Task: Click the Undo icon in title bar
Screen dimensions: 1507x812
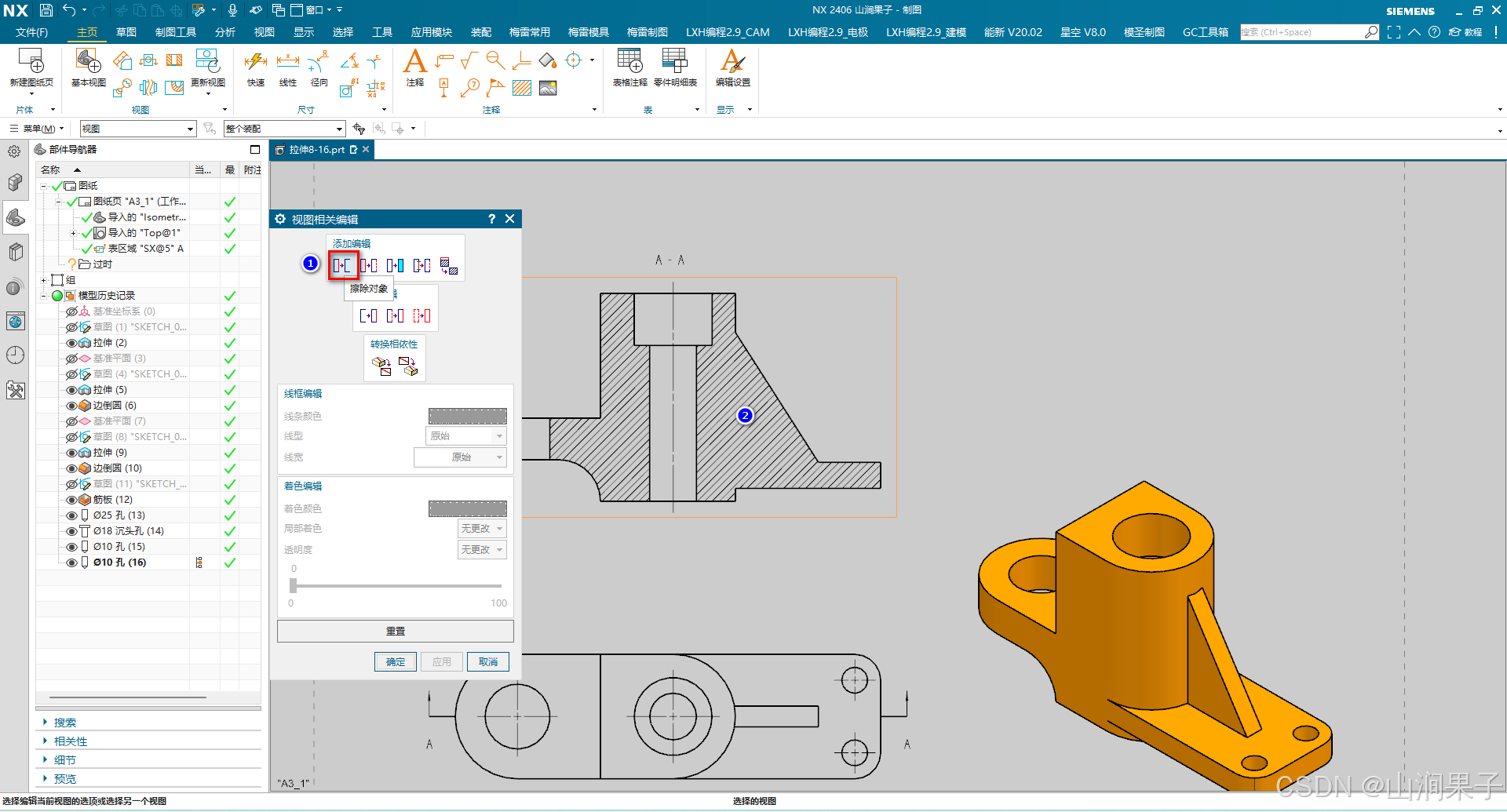Action: (x=69, y=10)
